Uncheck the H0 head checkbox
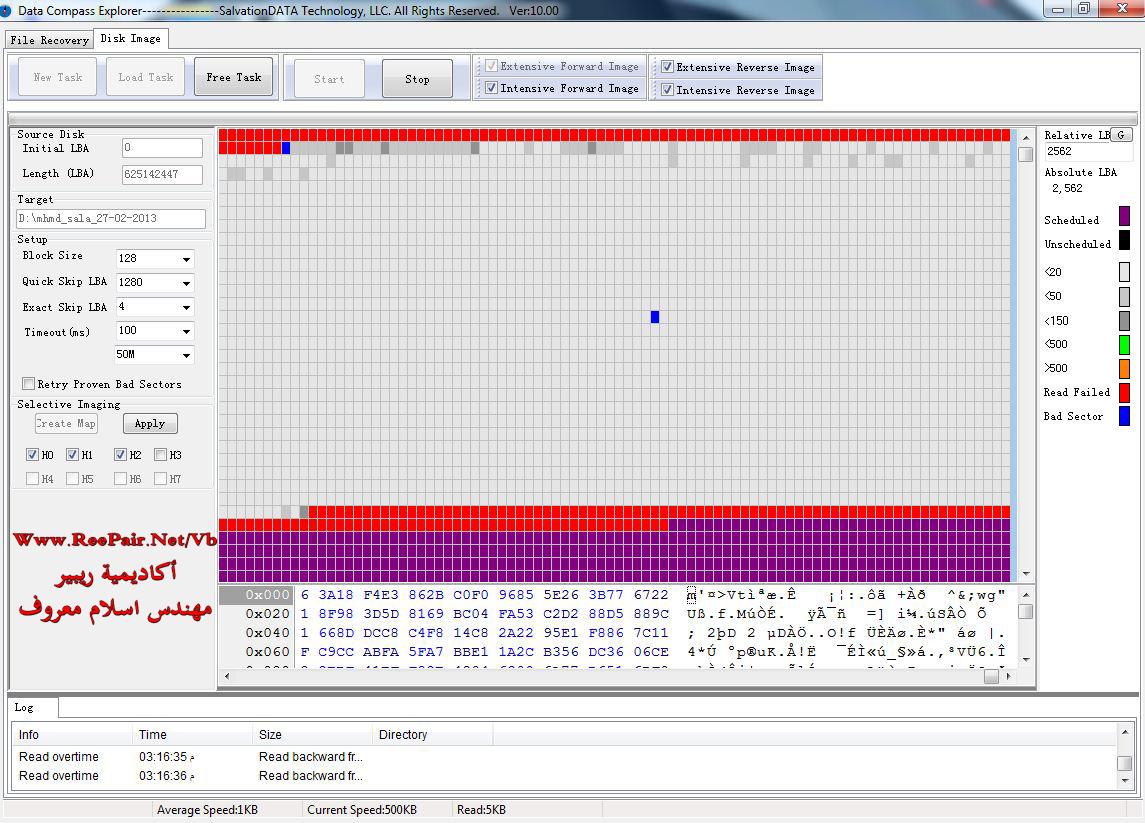Image resolution: width=1145 pixels, height=823 pixels. (32, 455)
